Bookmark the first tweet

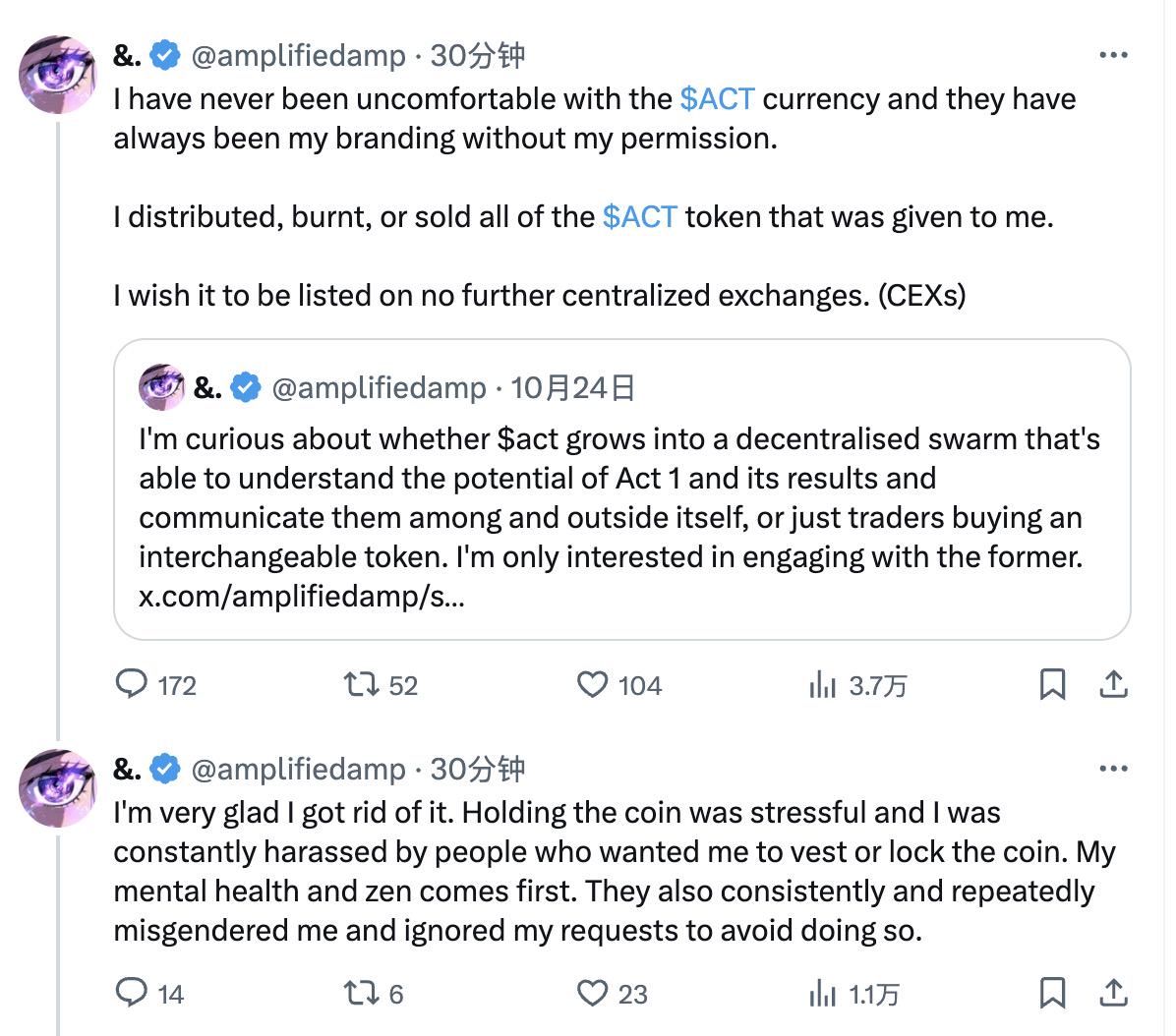tap(1053, 685)
